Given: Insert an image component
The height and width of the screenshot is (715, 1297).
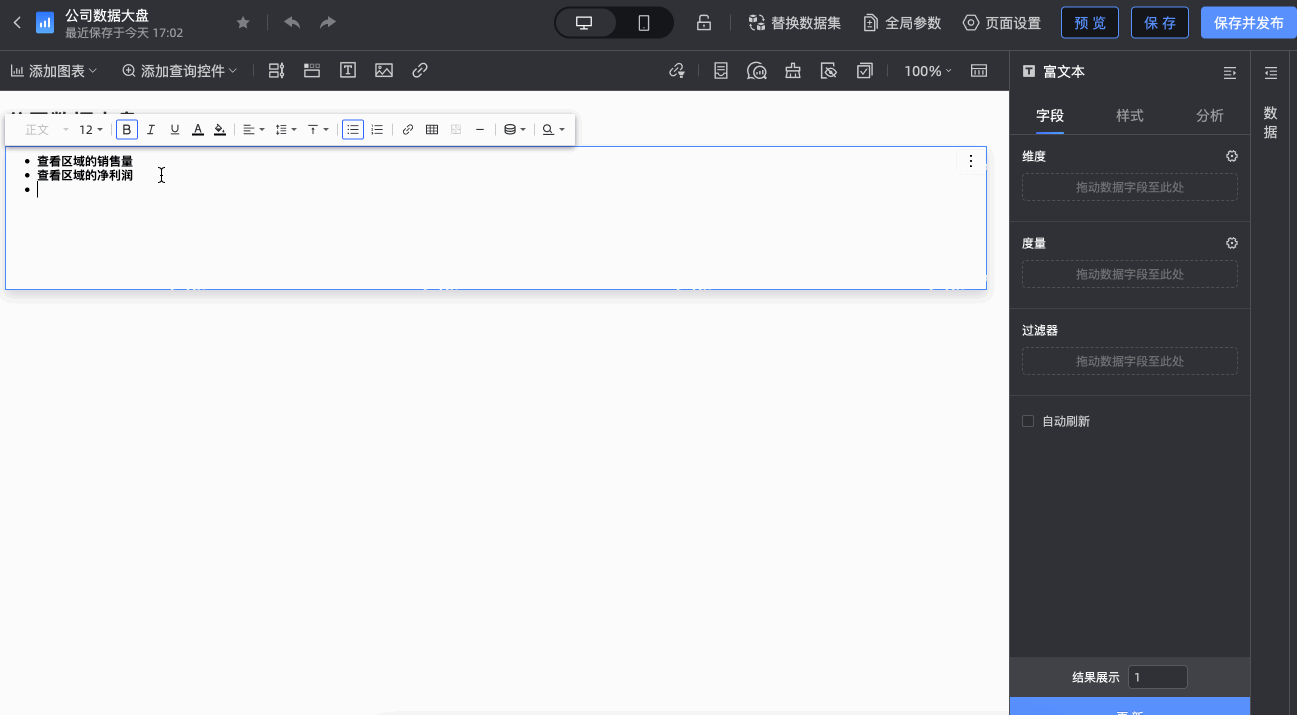Looking at the screenshot, I should click(384, 71).
